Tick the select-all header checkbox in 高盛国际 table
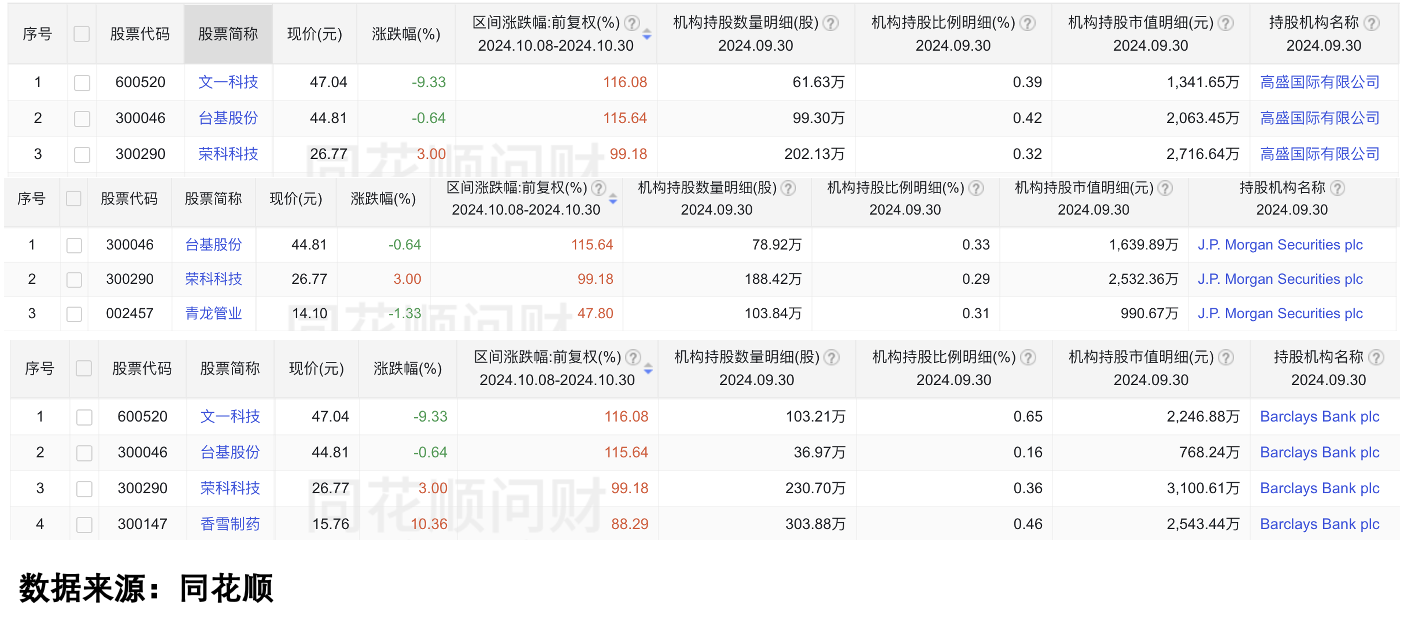This screenshot has height=622, width=1406. click(82, 34)
